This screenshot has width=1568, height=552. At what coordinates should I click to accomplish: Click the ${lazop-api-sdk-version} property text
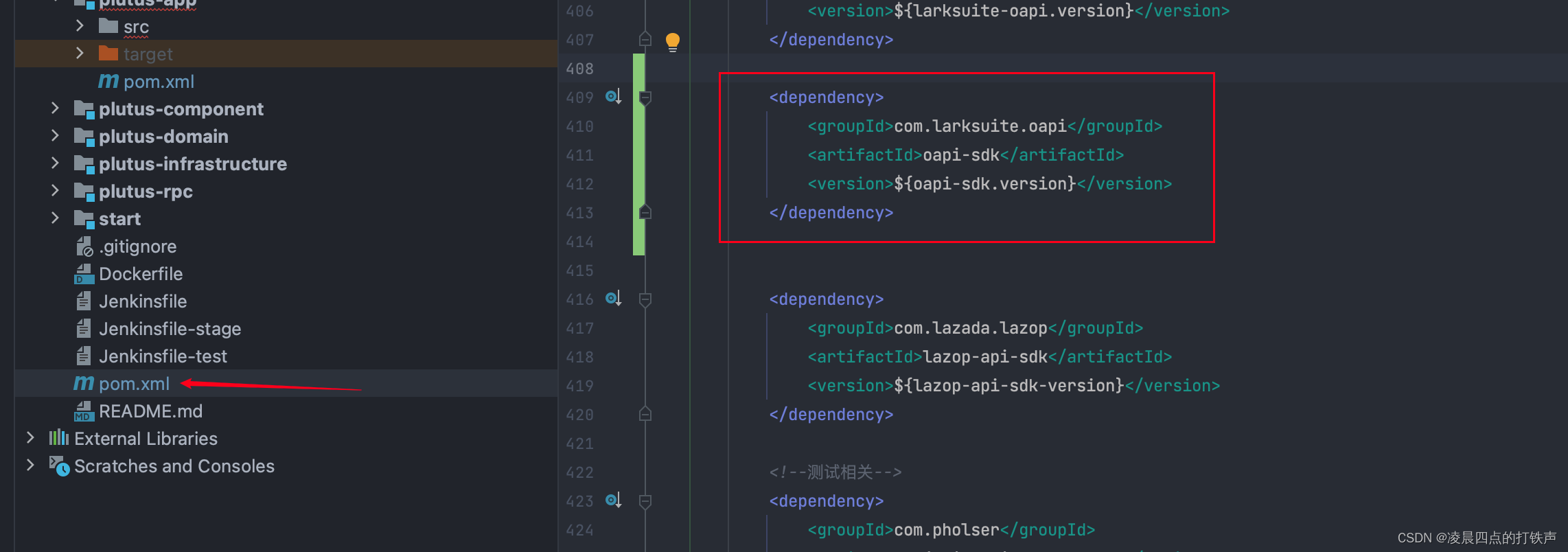(x=1009, y=386)
